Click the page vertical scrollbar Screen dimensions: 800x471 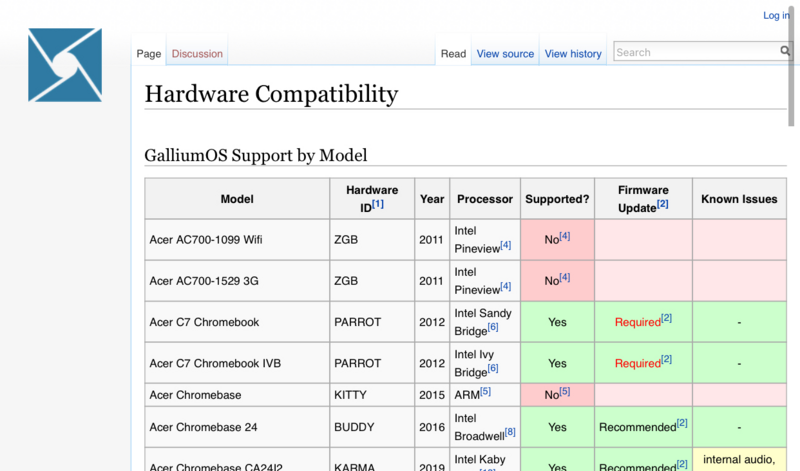tap(791, 66)
